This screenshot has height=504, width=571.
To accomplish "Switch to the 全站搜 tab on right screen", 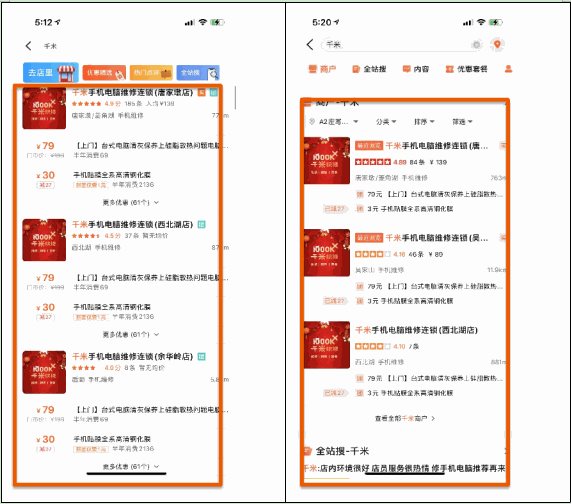I will [x=369, y=69].
